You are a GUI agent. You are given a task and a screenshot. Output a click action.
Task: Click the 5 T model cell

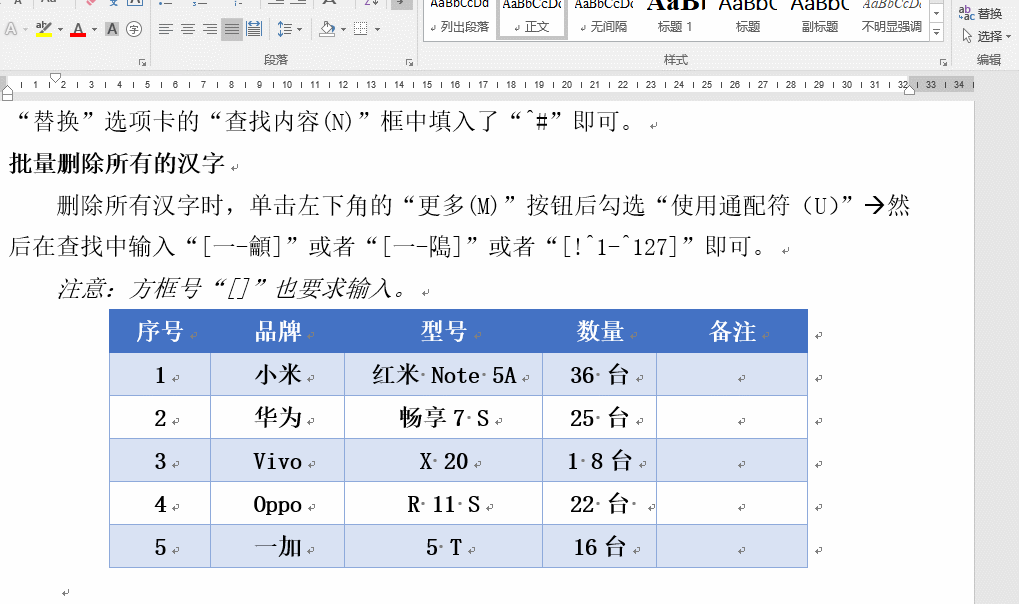click(x=443, y=547)
